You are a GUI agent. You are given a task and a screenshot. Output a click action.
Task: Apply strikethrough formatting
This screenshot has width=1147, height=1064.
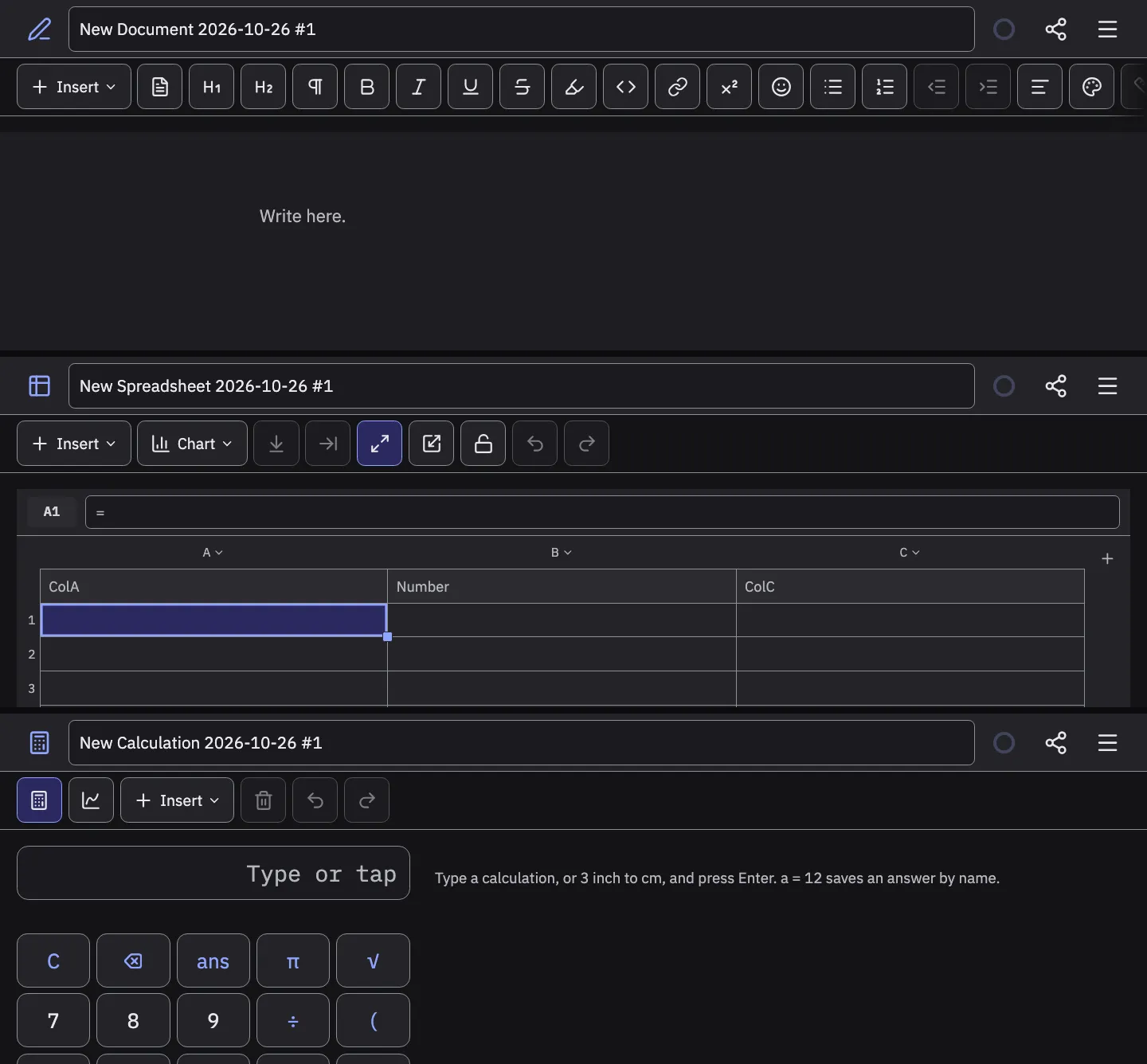click(x=522, y=87)
